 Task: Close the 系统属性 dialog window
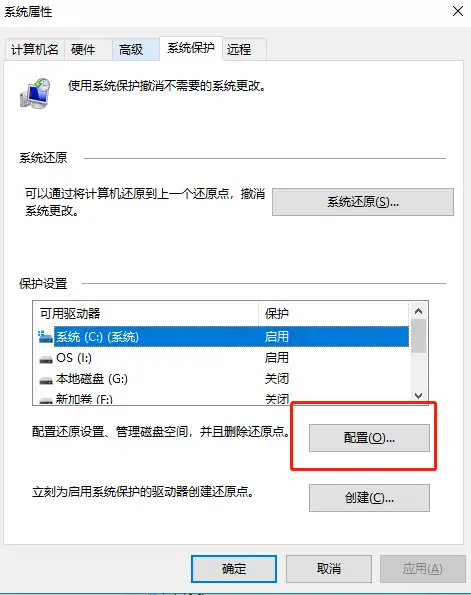click(x=458, y=11)
